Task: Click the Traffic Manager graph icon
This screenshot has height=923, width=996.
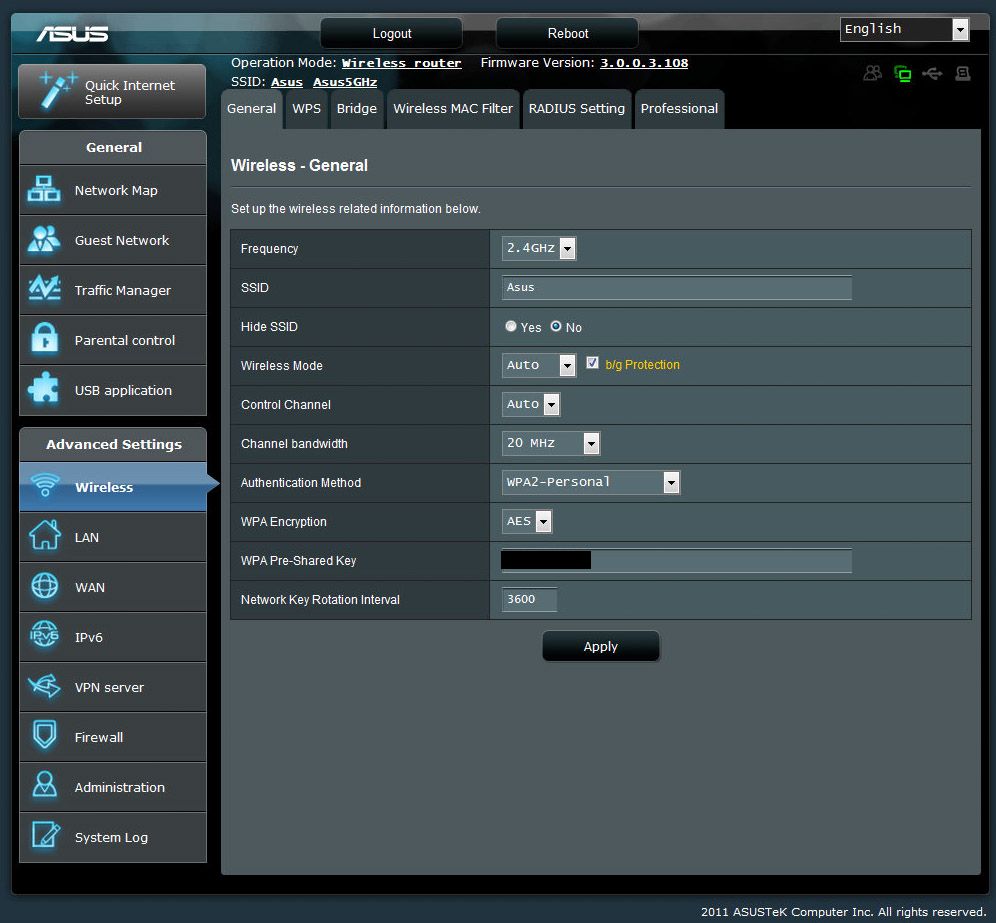Action: tap(44, 290)
